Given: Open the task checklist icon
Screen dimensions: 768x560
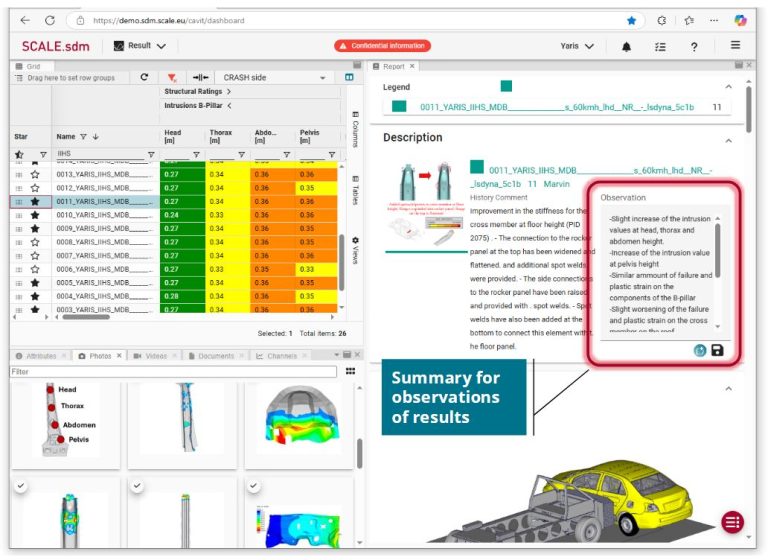Looking at the screenshot, I should (659, 46).
